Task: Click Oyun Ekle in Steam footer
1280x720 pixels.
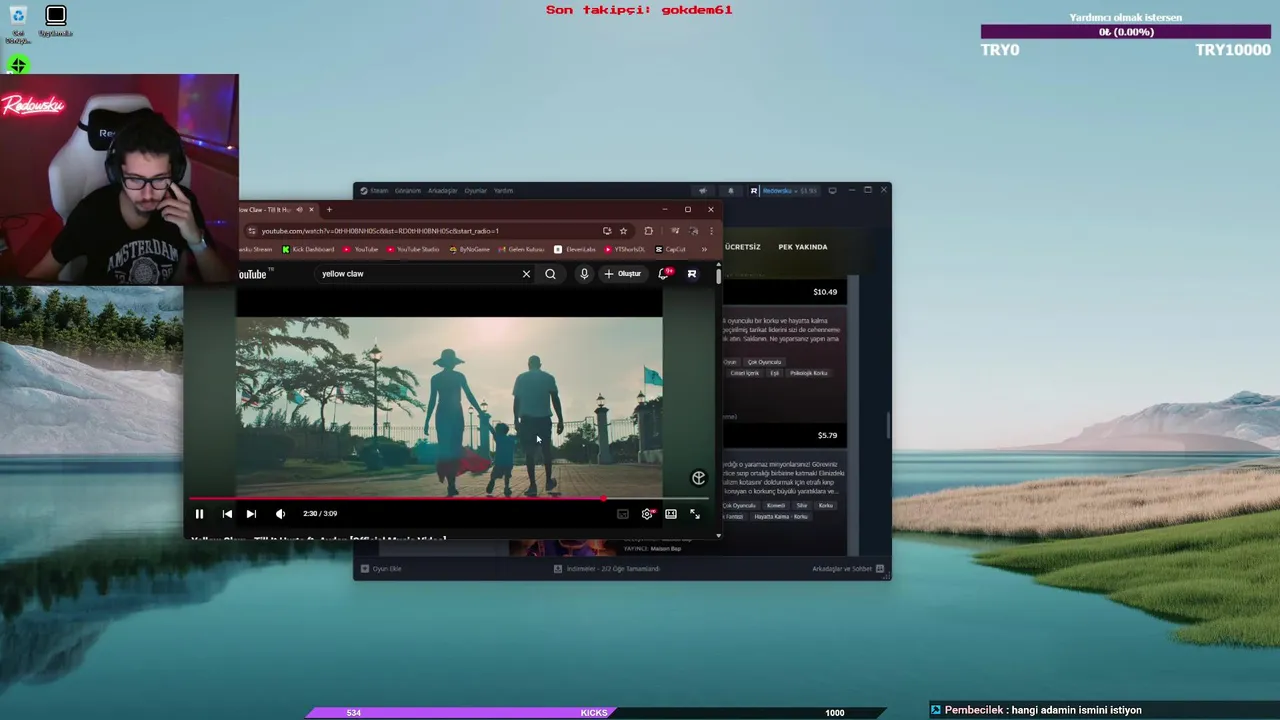Action: [x=382, y=569]
